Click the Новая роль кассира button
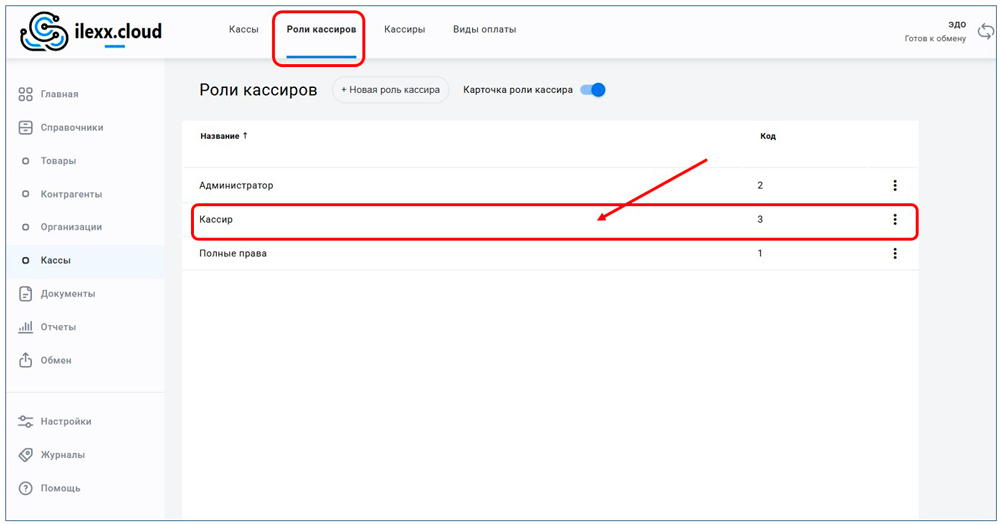This screenshot has width=1000, height=525. click(x=390, y=90)
